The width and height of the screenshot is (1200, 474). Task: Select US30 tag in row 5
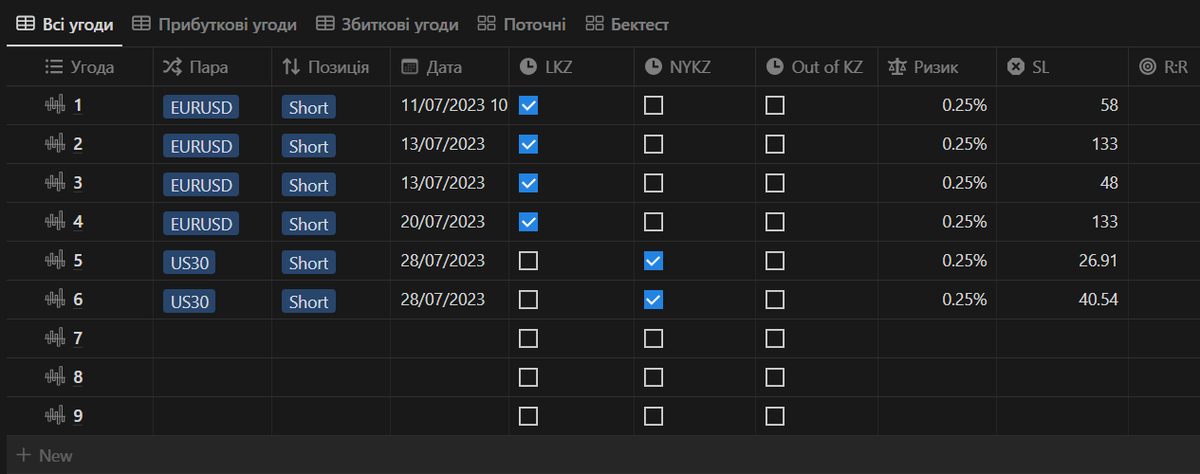[x=191, y=263]
